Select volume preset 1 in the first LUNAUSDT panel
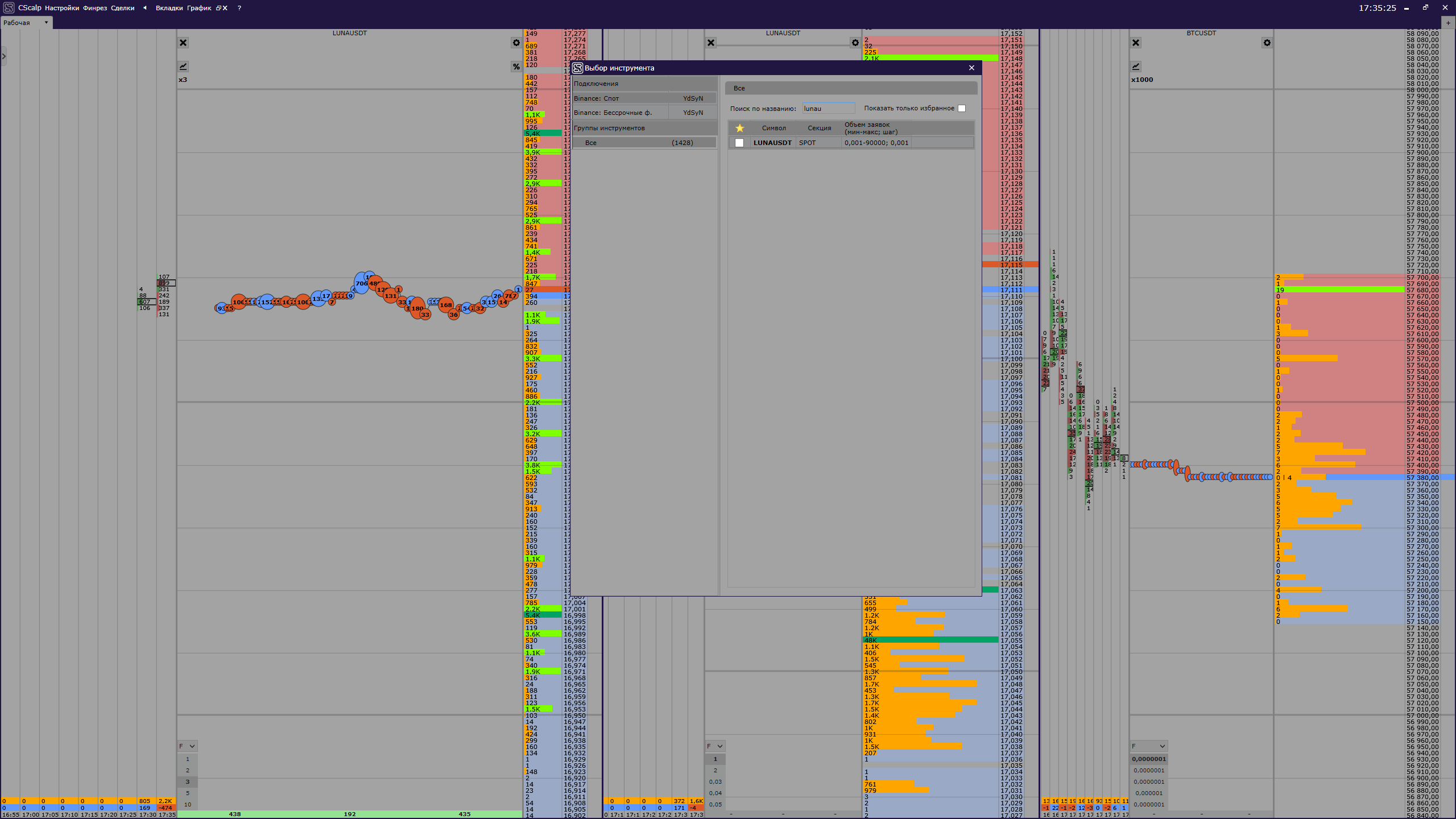Screen dimensions: 1456x819 188,759
